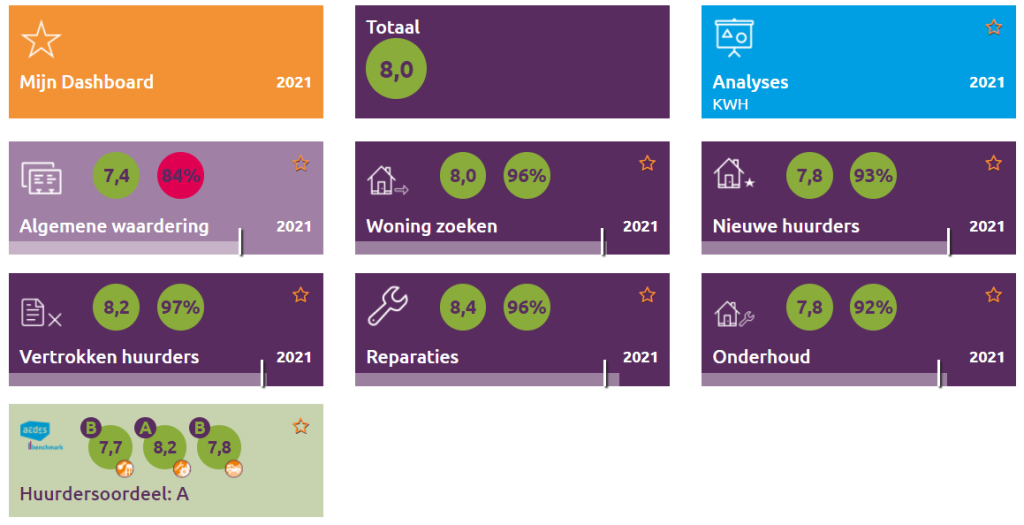
Task: Click the house with wrench Onderhoud icon
Action: [x=734, y=313]
